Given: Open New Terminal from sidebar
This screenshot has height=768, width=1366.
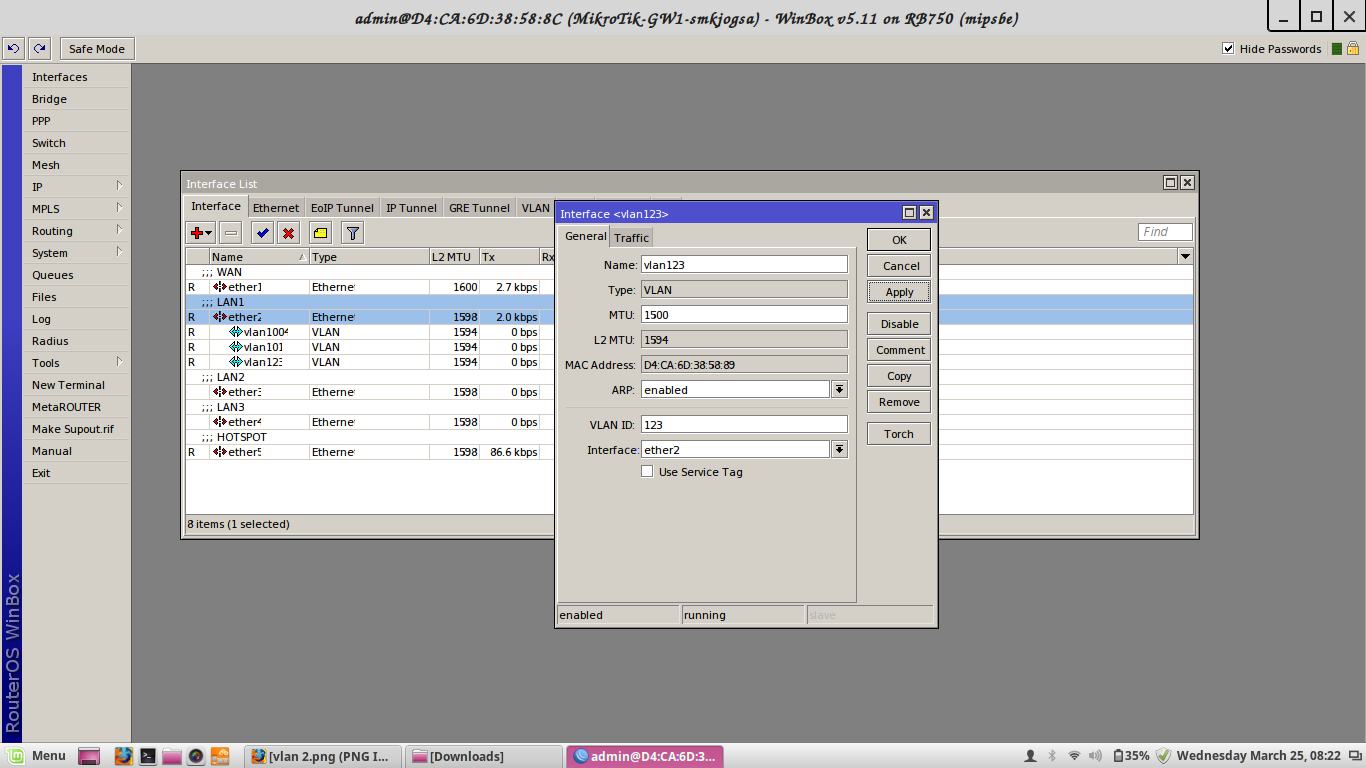Looking at the screenshot, I should point(77,385).
